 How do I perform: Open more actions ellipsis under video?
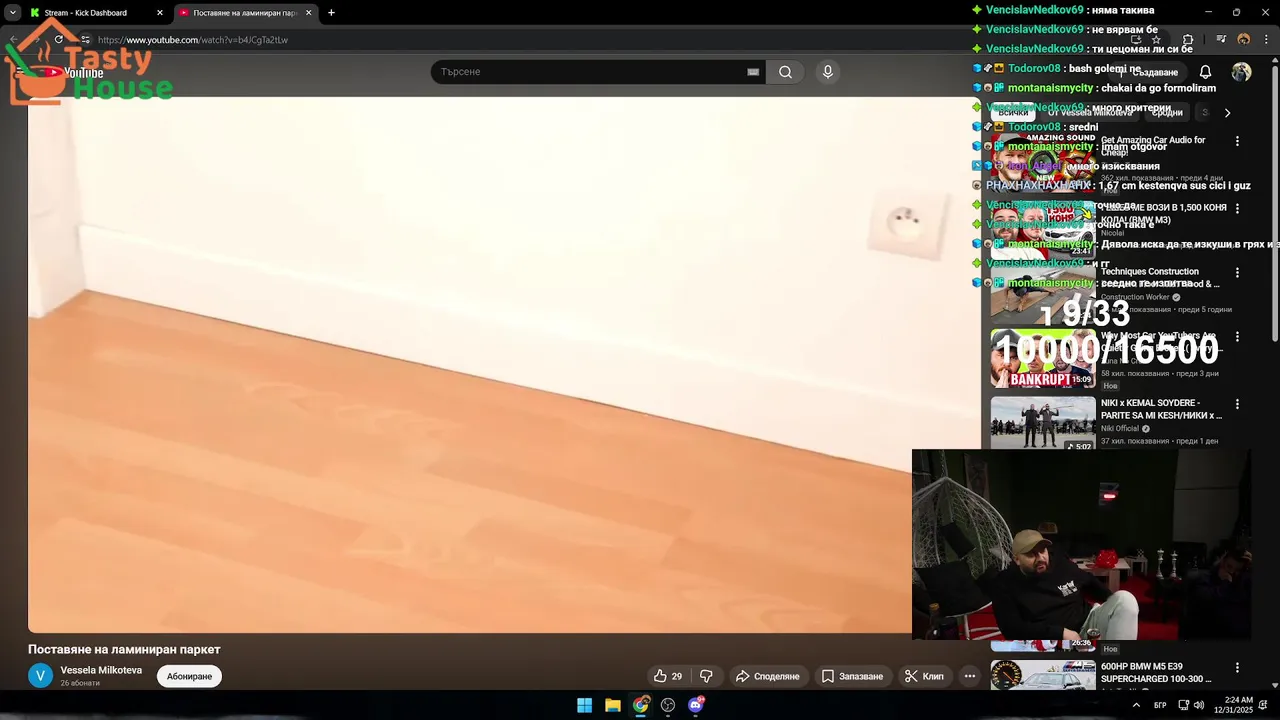pos(969,676)
